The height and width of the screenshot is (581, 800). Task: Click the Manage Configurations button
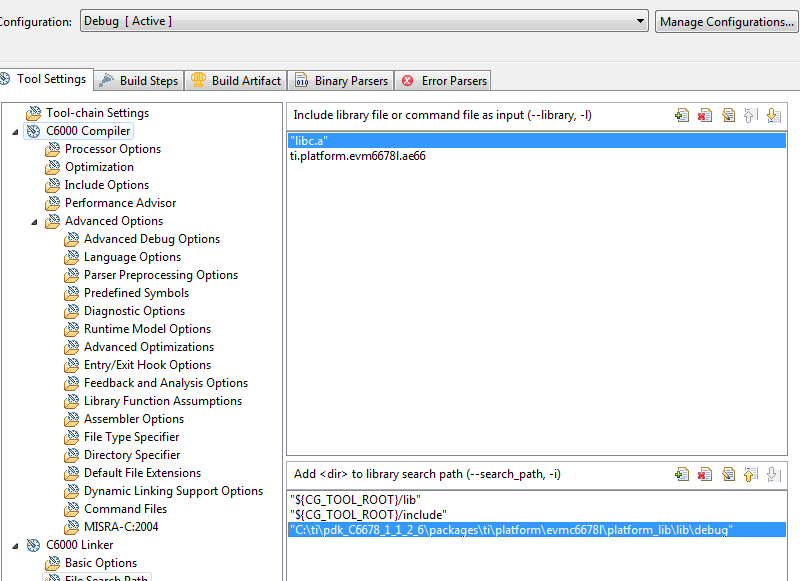pyautogui.click(x=726, y=20)
